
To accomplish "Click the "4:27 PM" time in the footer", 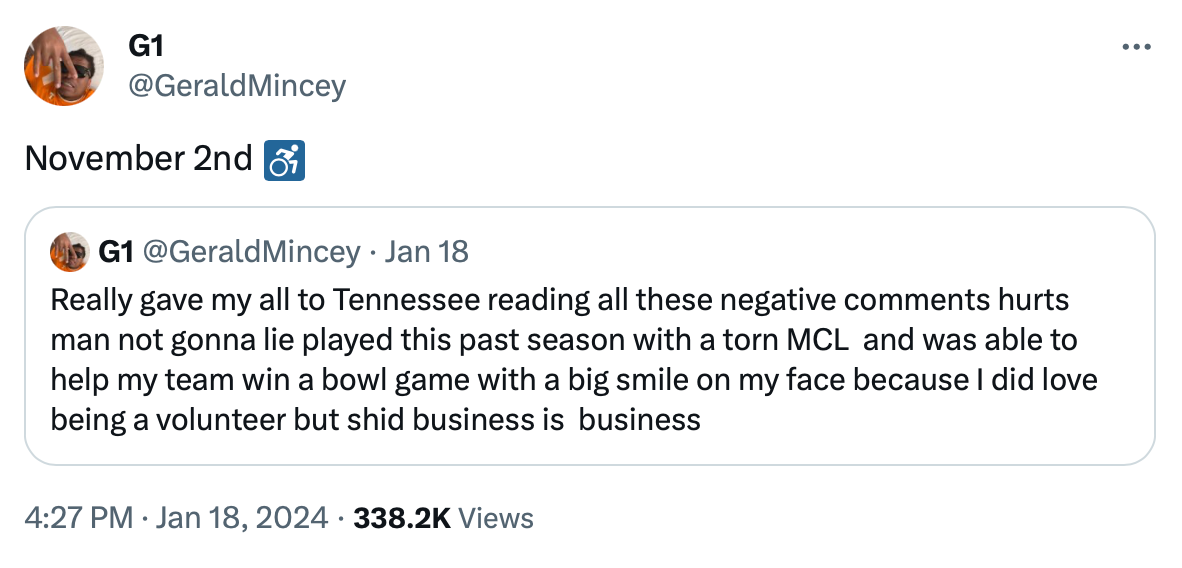I will (78, 518).
